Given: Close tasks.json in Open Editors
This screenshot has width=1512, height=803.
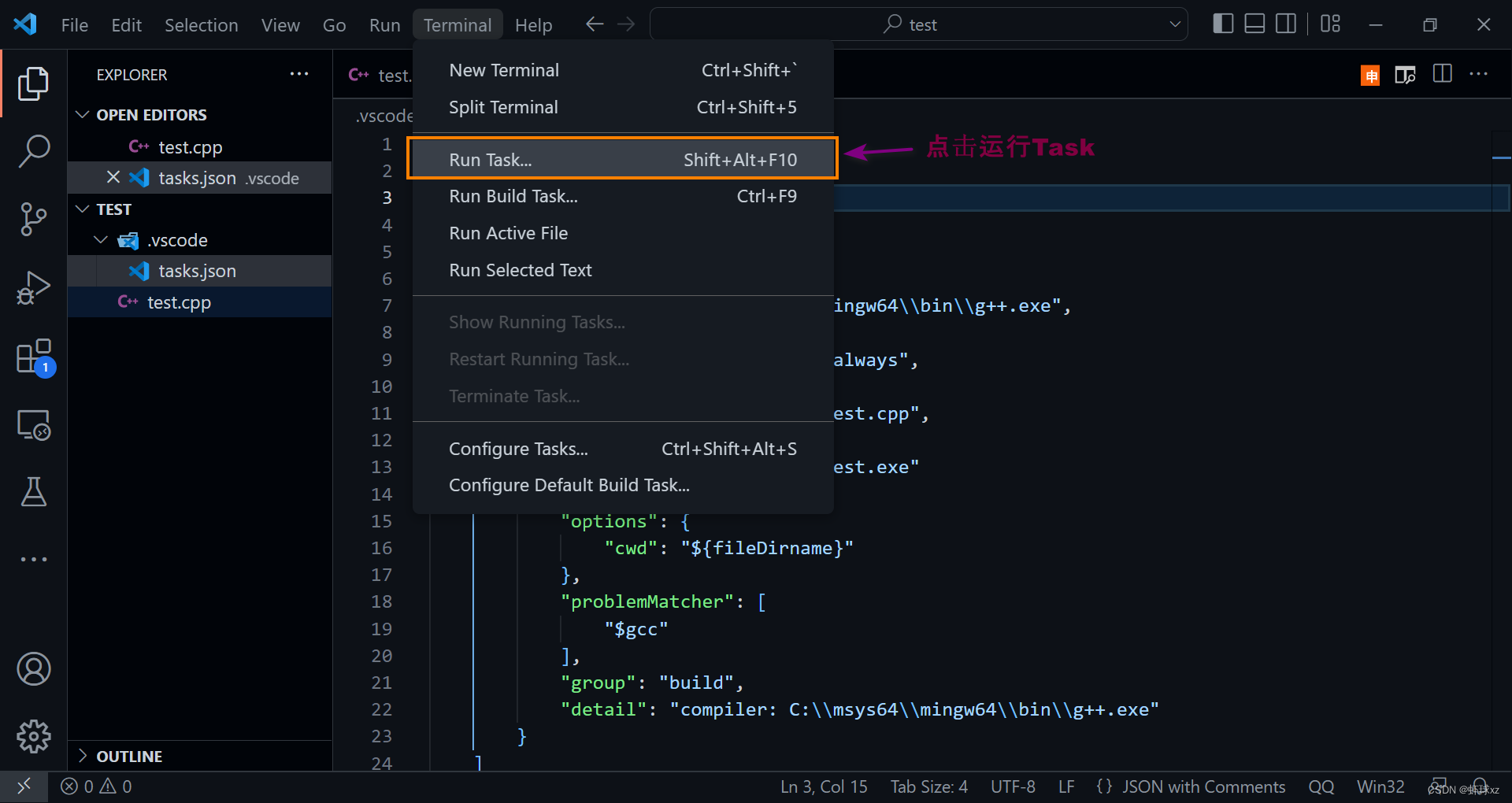Looking at the screenshot, I should tap(113, 177).
